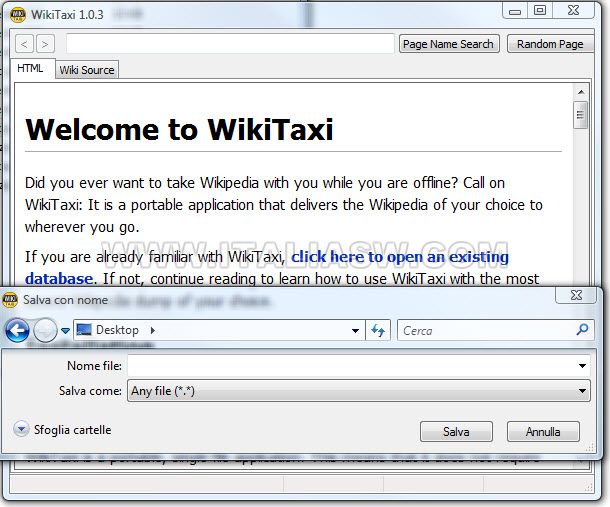Click the WikiTaxi forward navigation arrow
The height and width of the screenshot is (507, 610).
click(45, 44)
